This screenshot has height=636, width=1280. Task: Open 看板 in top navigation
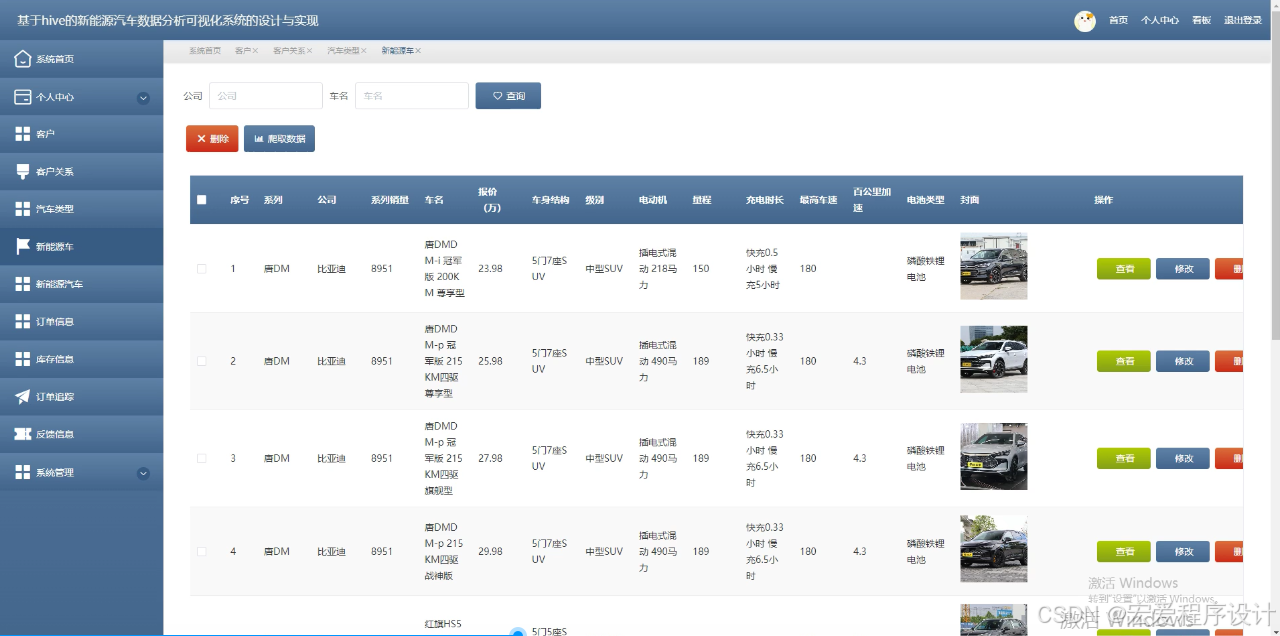click(x=1201, y=21)
